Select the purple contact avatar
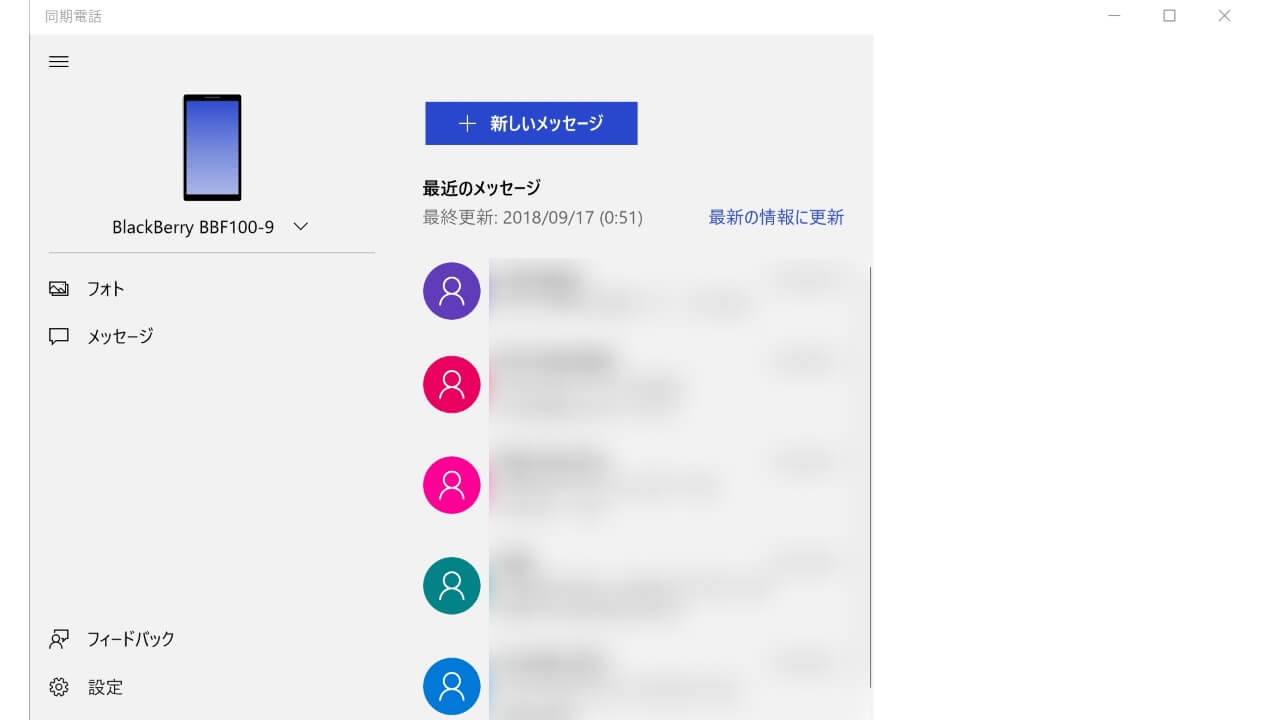The width and height of the screenshot is (1280, 720). coord(452,291)
